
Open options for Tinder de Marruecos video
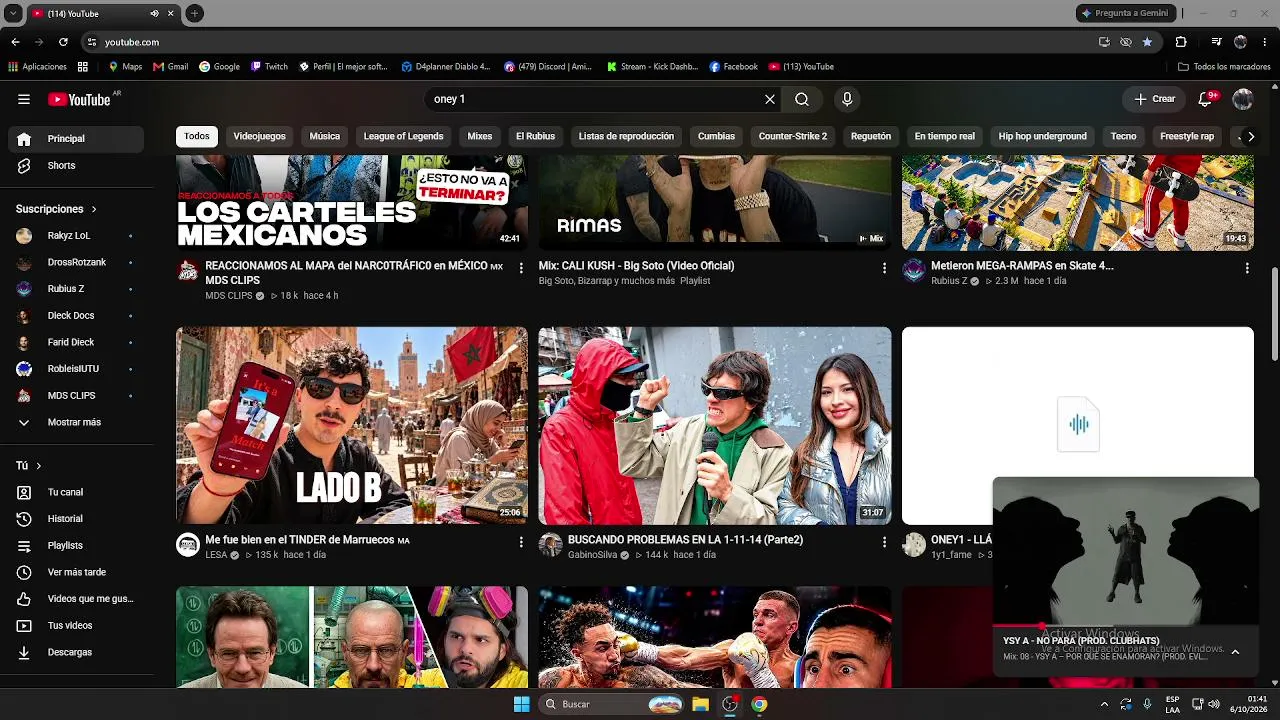click(521, 542)
